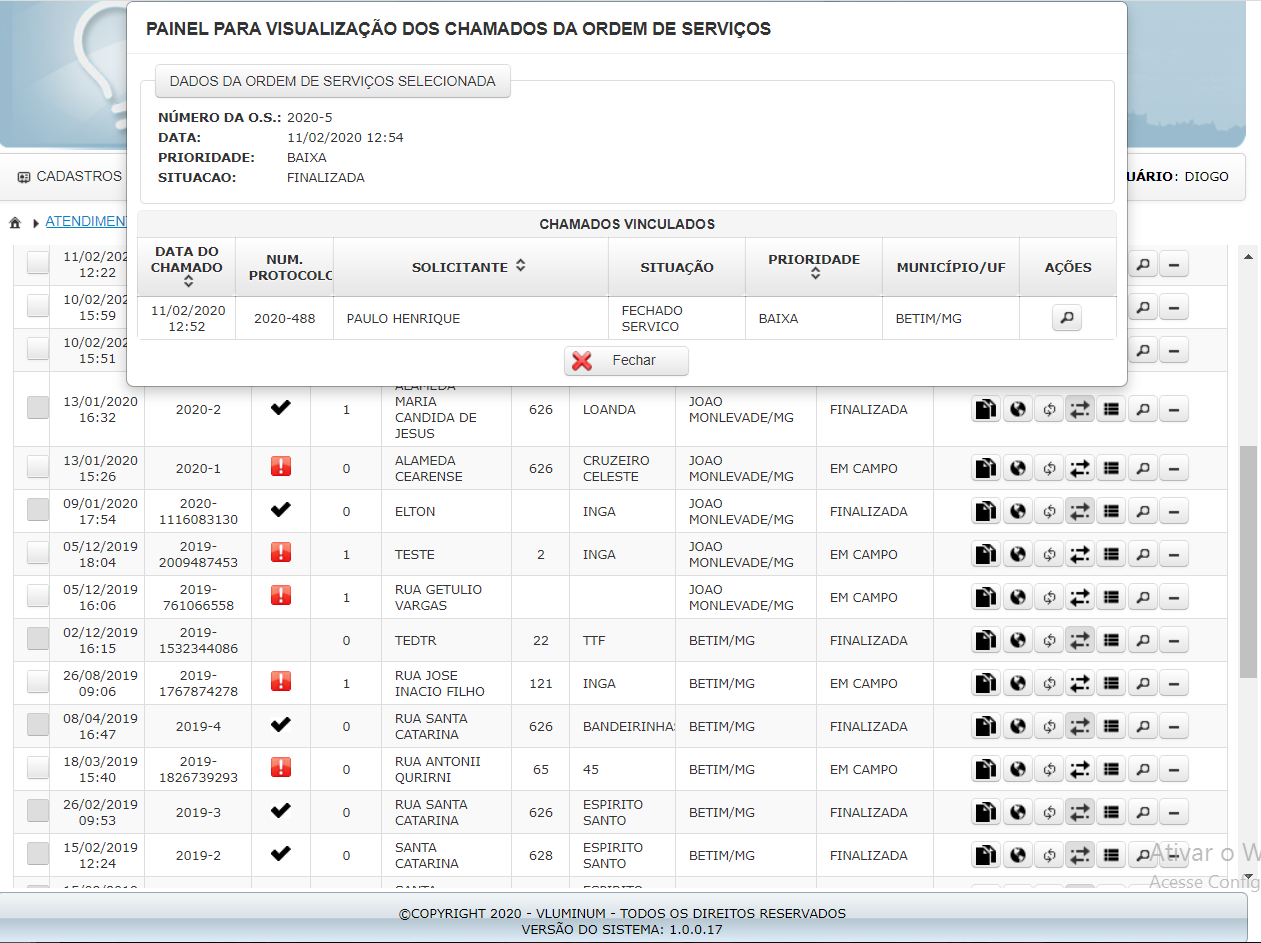Open the list icon for protocol 2019-761066558

1111,597
